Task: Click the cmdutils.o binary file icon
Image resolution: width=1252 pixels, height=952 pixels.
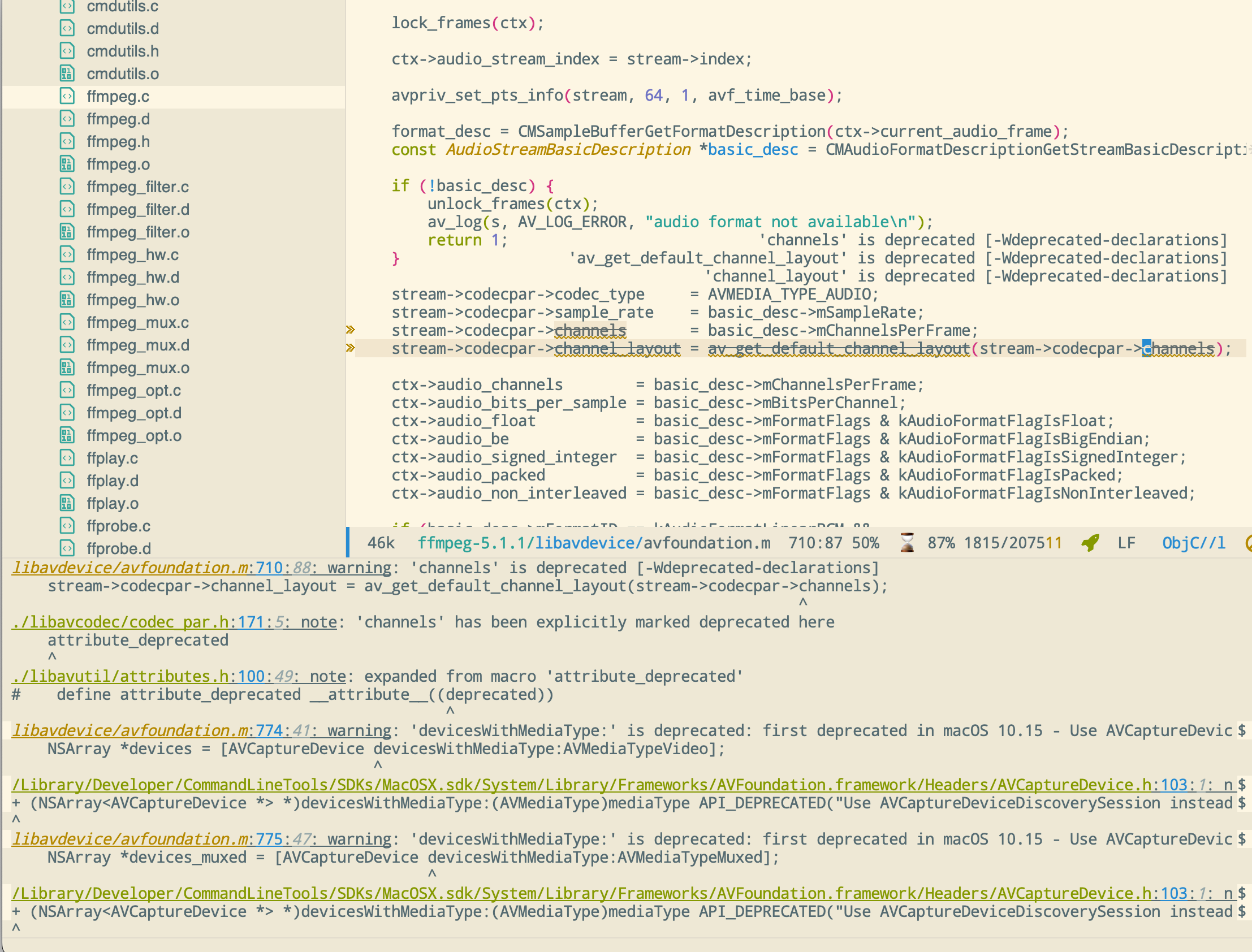Action: point(67,73)
